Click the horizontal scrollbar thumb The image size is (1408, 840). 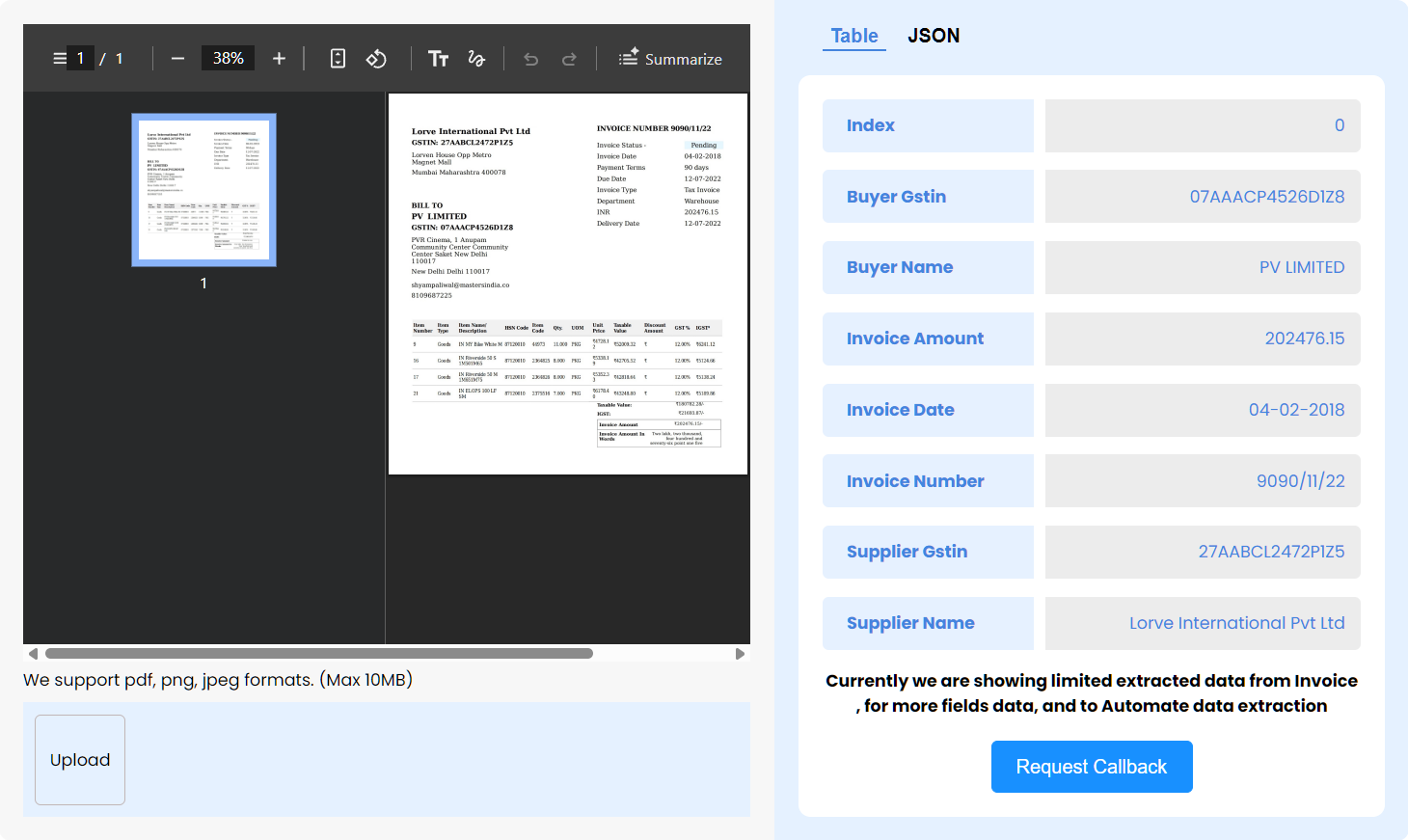tap(319, 653)
